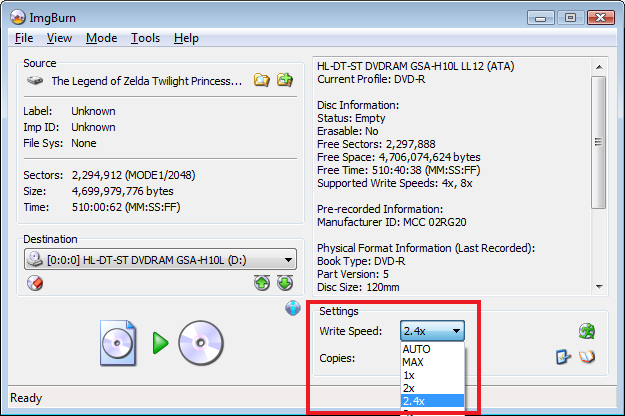This screenshot has height=416, width=625.
Task: Start the write image to disc button
Action: click(x=160, y=343)
